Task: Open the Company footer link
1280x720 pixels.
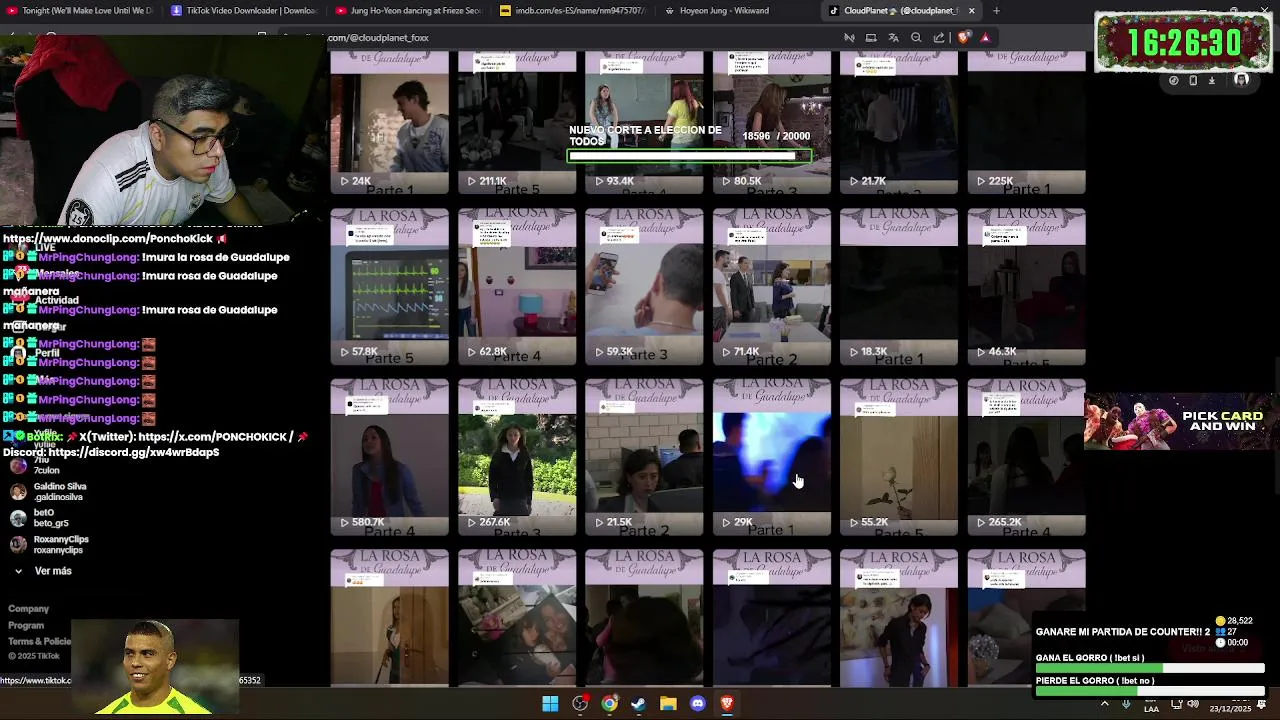Action: tap(28, 609)
